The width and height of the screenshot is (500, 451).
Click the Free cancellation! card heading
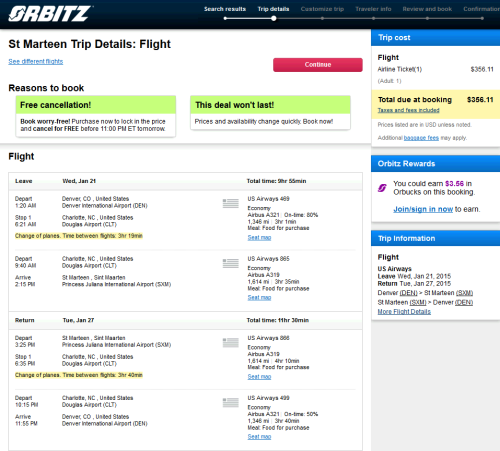coord(55,105)
